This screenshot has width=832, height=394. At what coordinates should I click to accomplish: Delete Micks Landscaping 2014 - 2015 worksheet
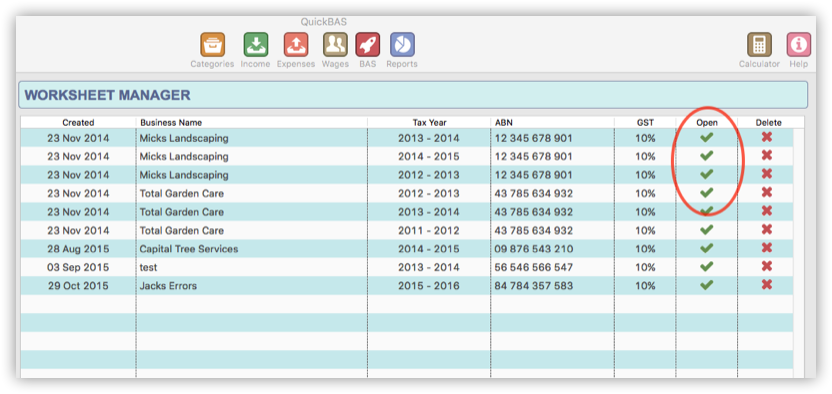coord(766,156)
